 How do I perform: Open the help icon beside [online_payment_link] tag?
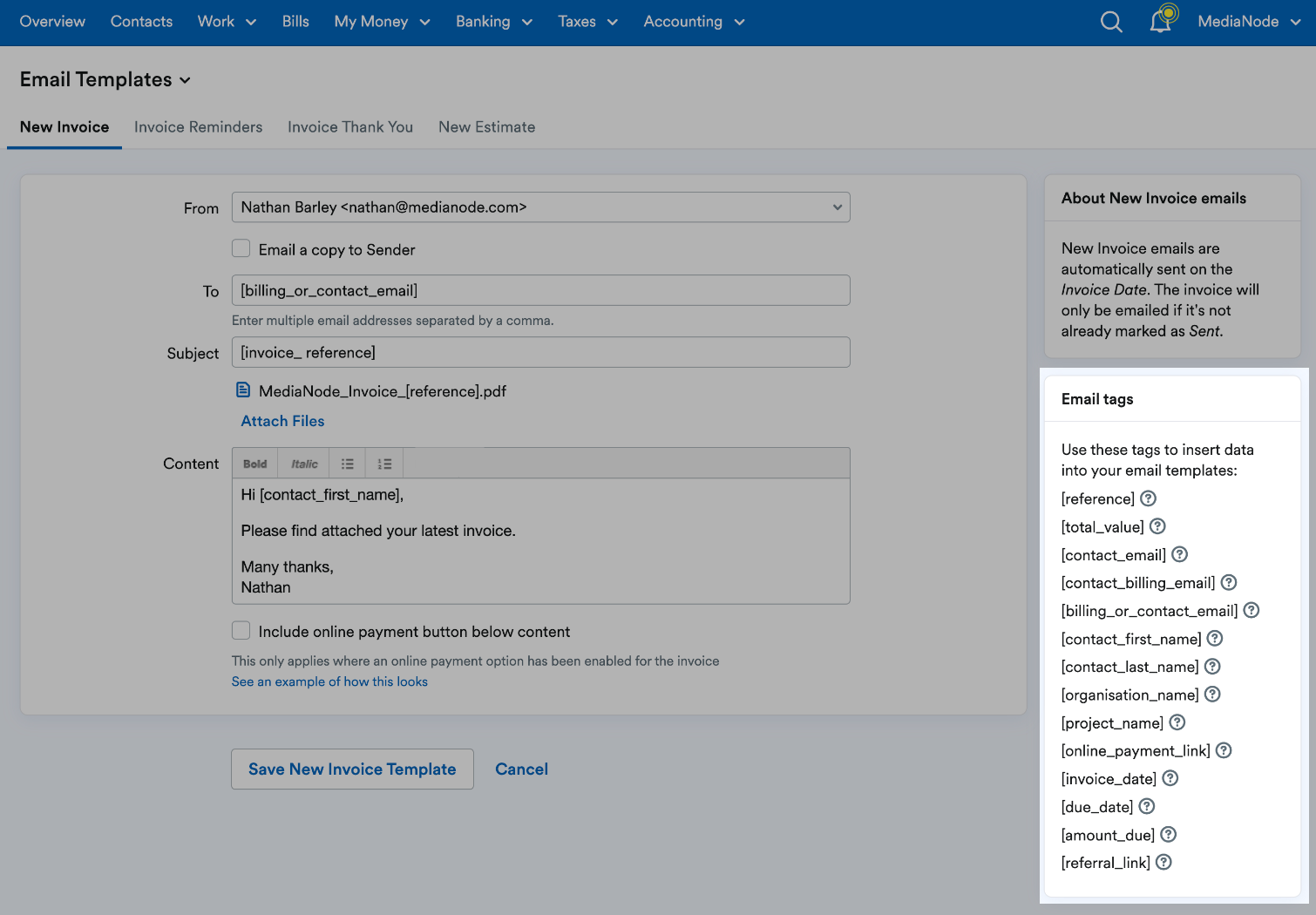1224,749
